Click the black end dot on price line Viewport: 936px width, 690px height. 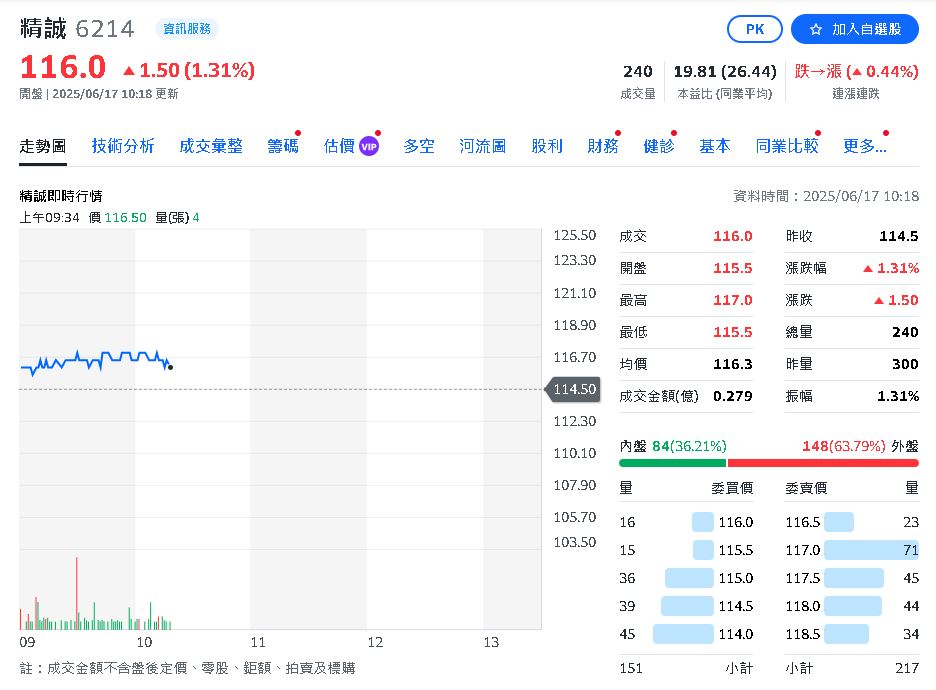pyautogui.click(x=171, y=367)
